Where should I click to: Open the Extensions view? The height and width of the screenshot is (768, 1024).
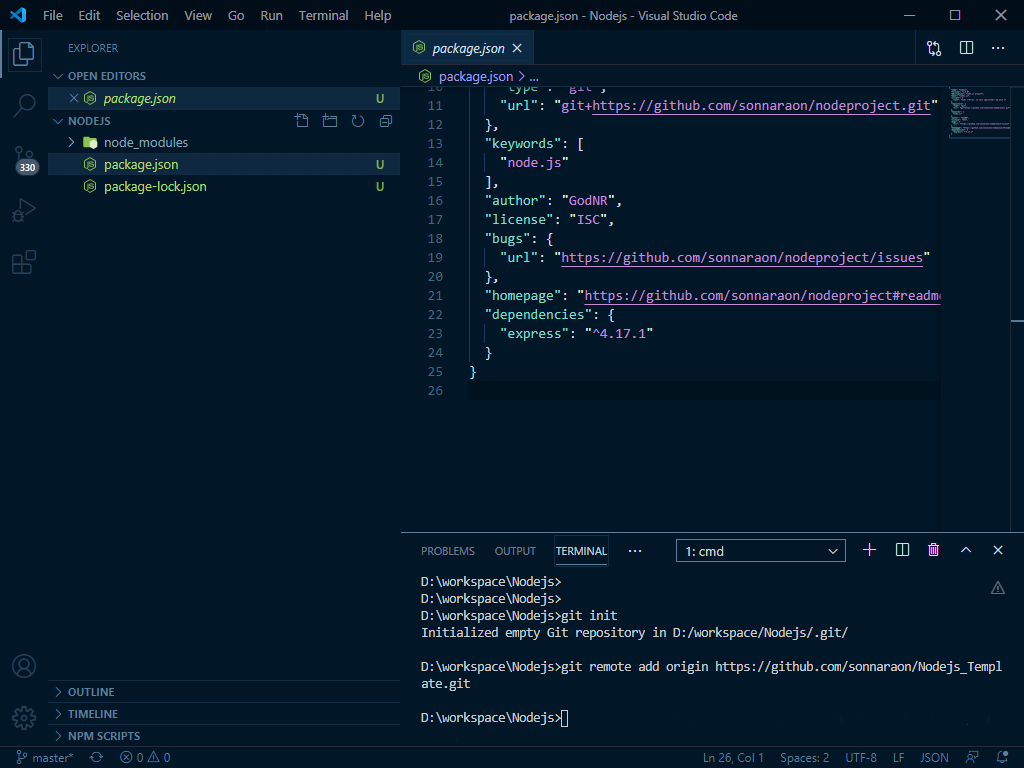[24, 263]
